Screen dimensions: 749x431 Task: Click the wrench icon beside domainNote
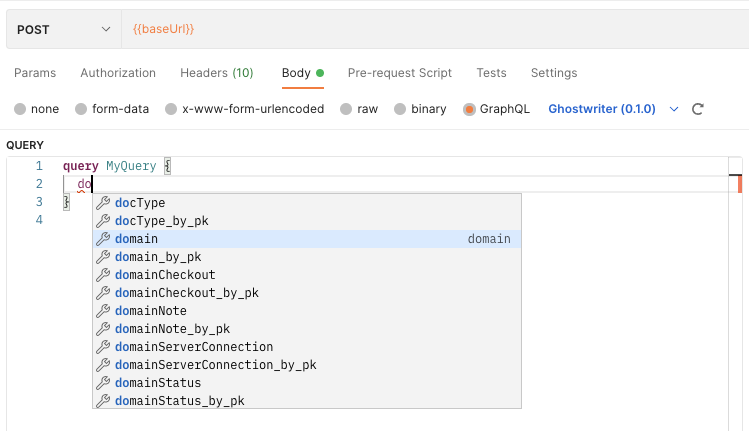[x=103, y=311]
